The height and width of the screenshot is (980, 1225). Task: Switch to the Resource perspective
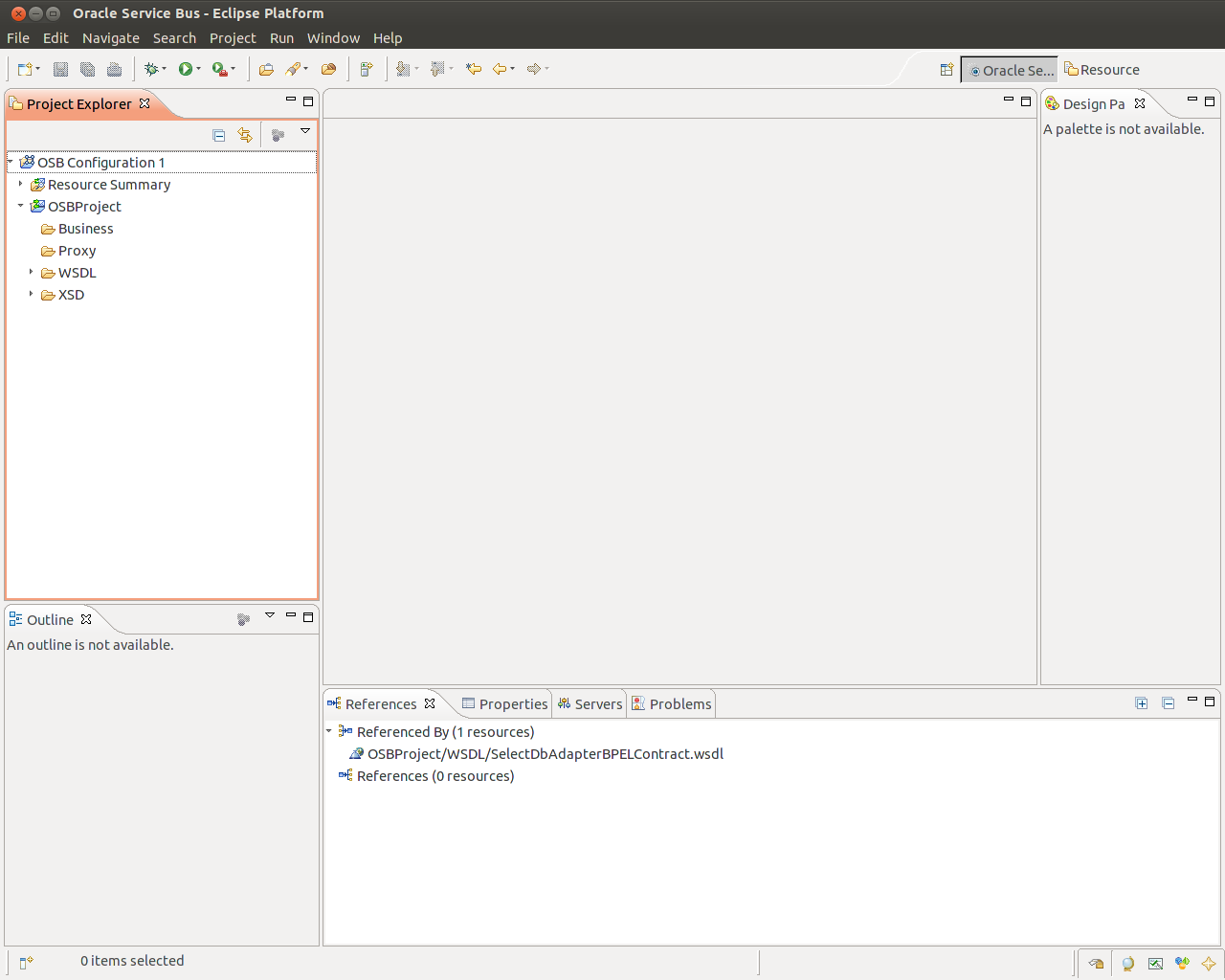(x=1102, y=70)
